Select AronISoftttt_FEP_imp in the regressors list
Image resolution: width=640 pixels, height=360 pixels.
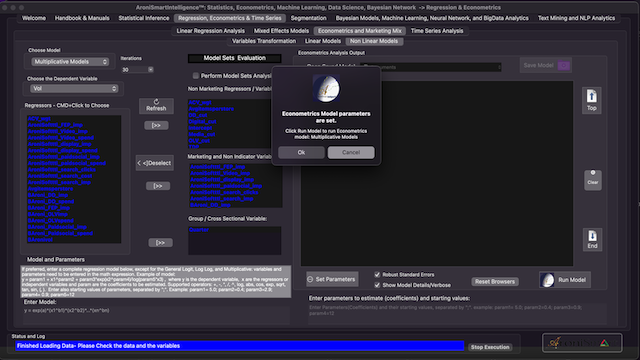[55, 125]
